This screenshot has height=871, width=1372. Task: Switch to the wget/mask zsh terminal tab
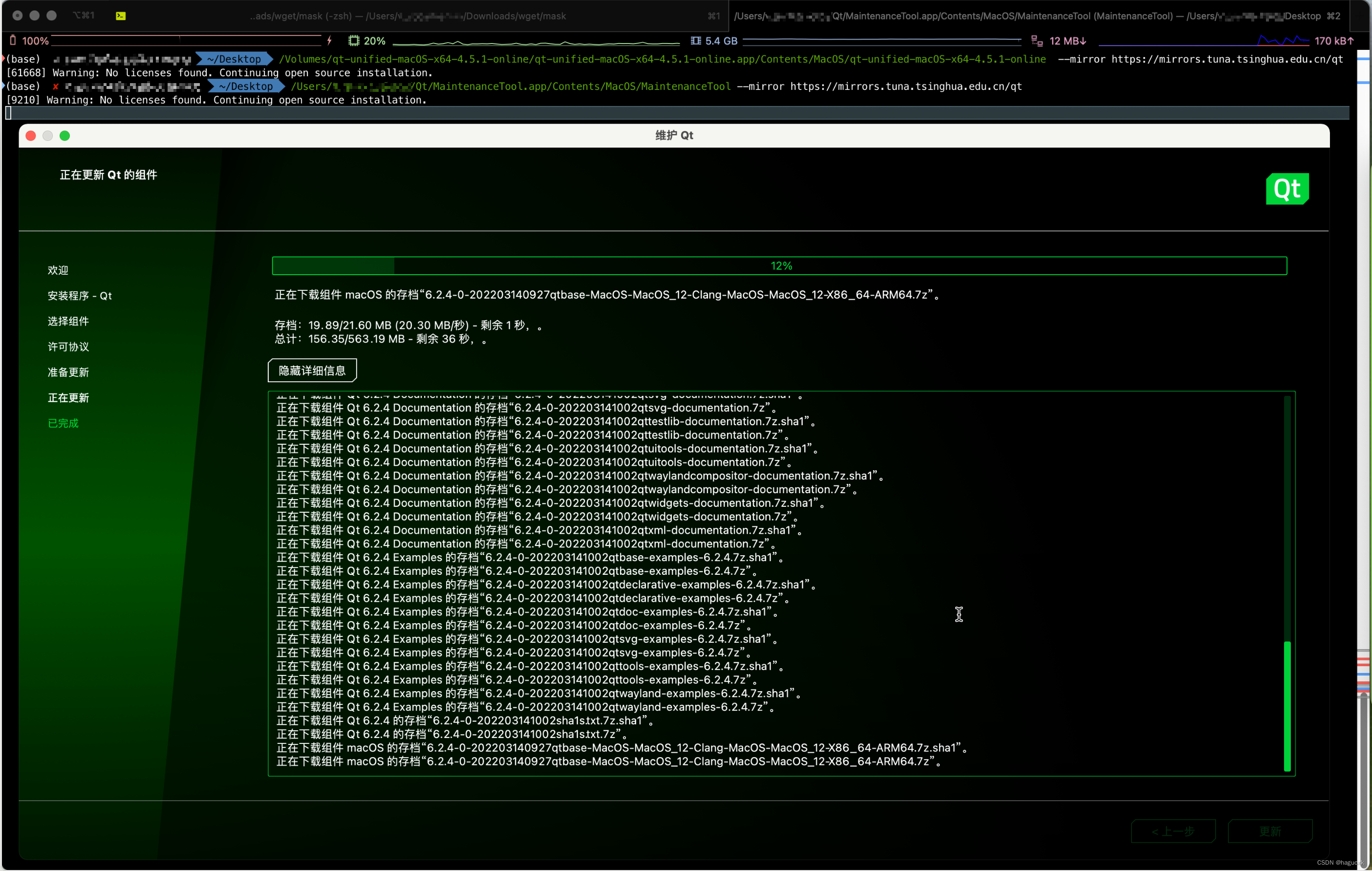pyautogui.click(x=408, y=16)
